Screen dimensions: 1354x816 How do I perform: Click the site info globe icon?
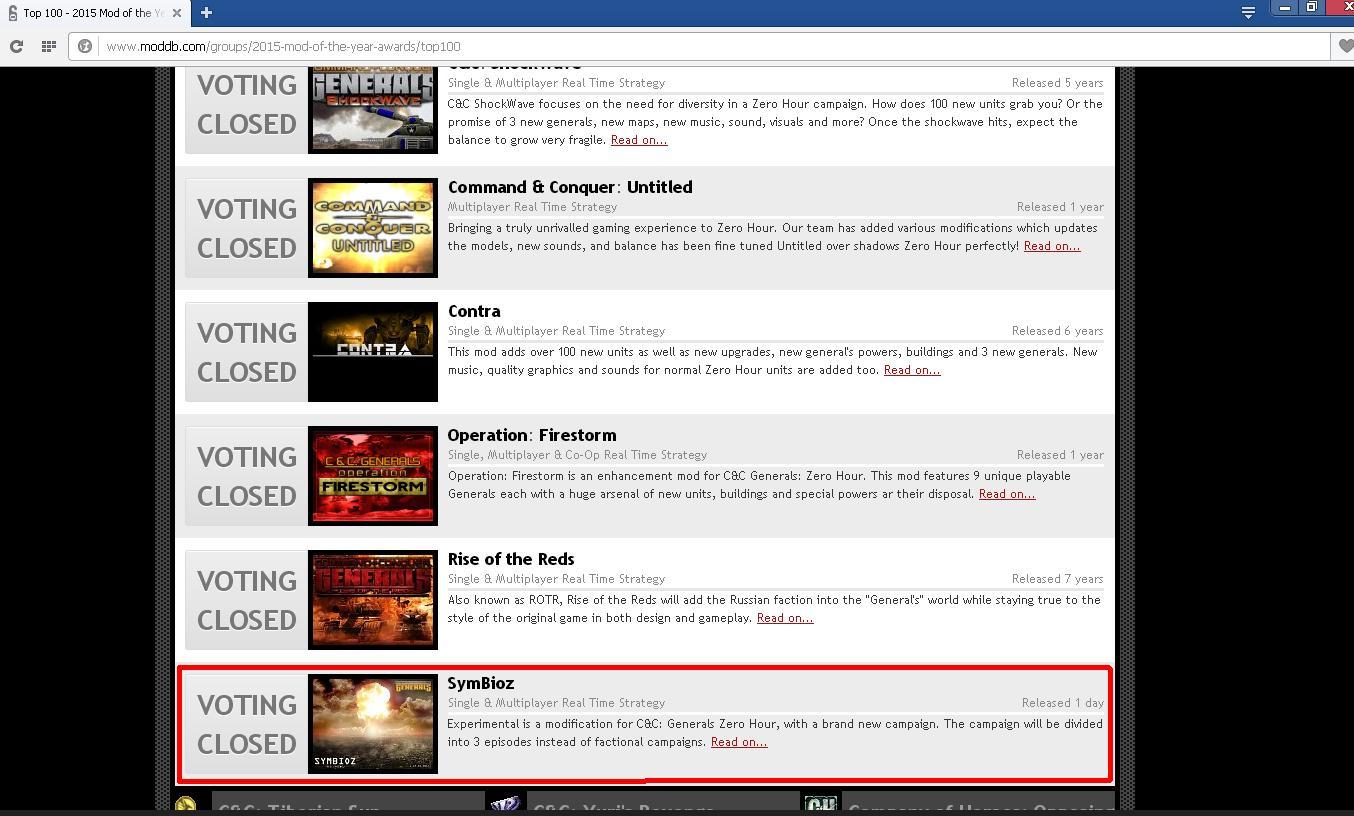pos(85,46)
